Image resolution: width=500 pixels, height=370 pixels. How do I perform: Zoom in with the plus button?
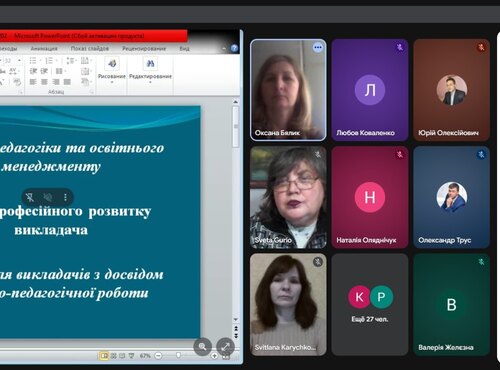click(214, 356)
